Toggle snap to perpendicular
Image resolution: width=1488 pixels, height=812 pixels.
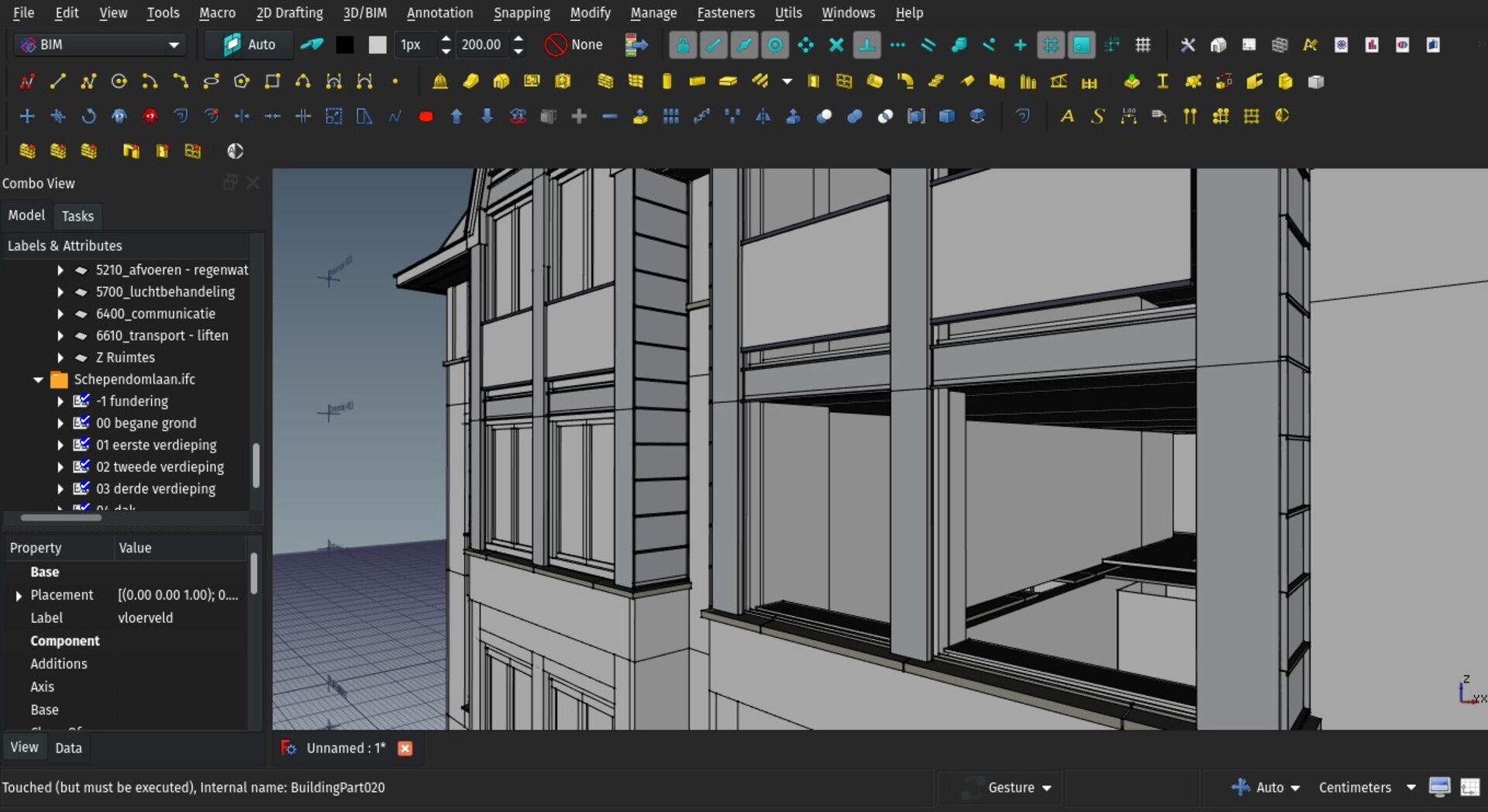[x=866, y=45]
